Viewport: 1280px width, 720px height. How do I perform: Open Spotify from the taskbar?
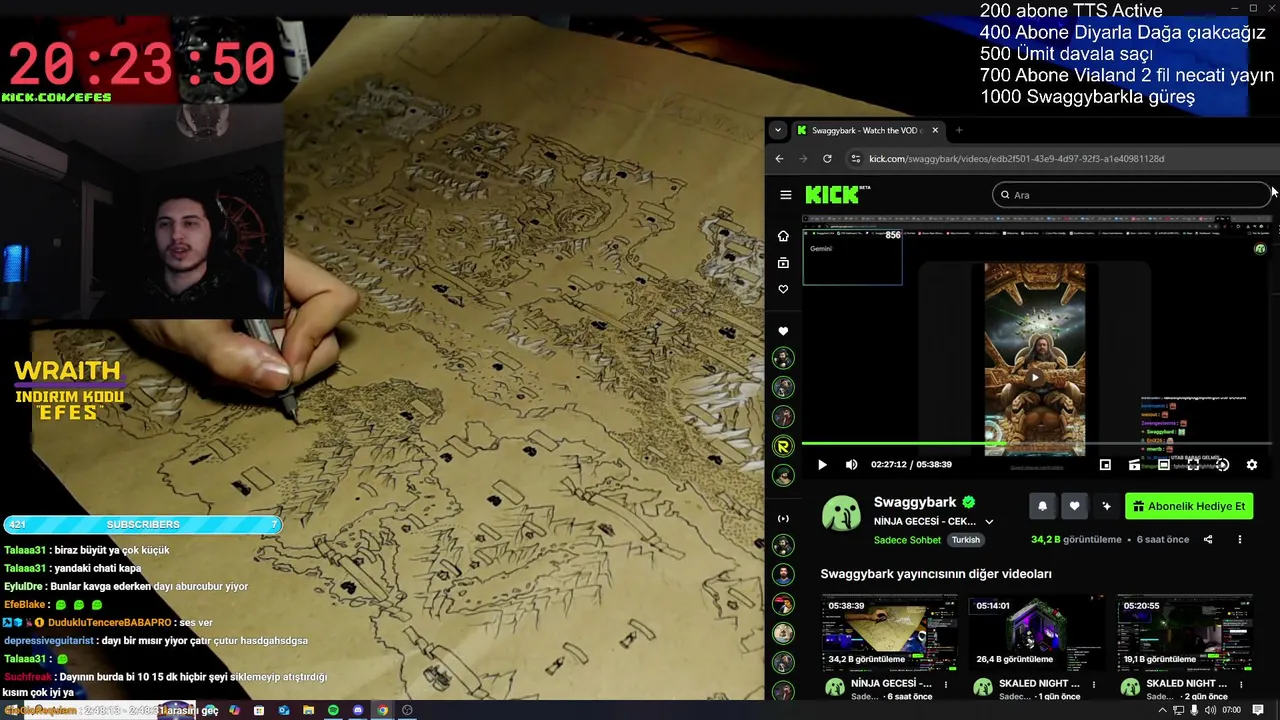point(333,710)
